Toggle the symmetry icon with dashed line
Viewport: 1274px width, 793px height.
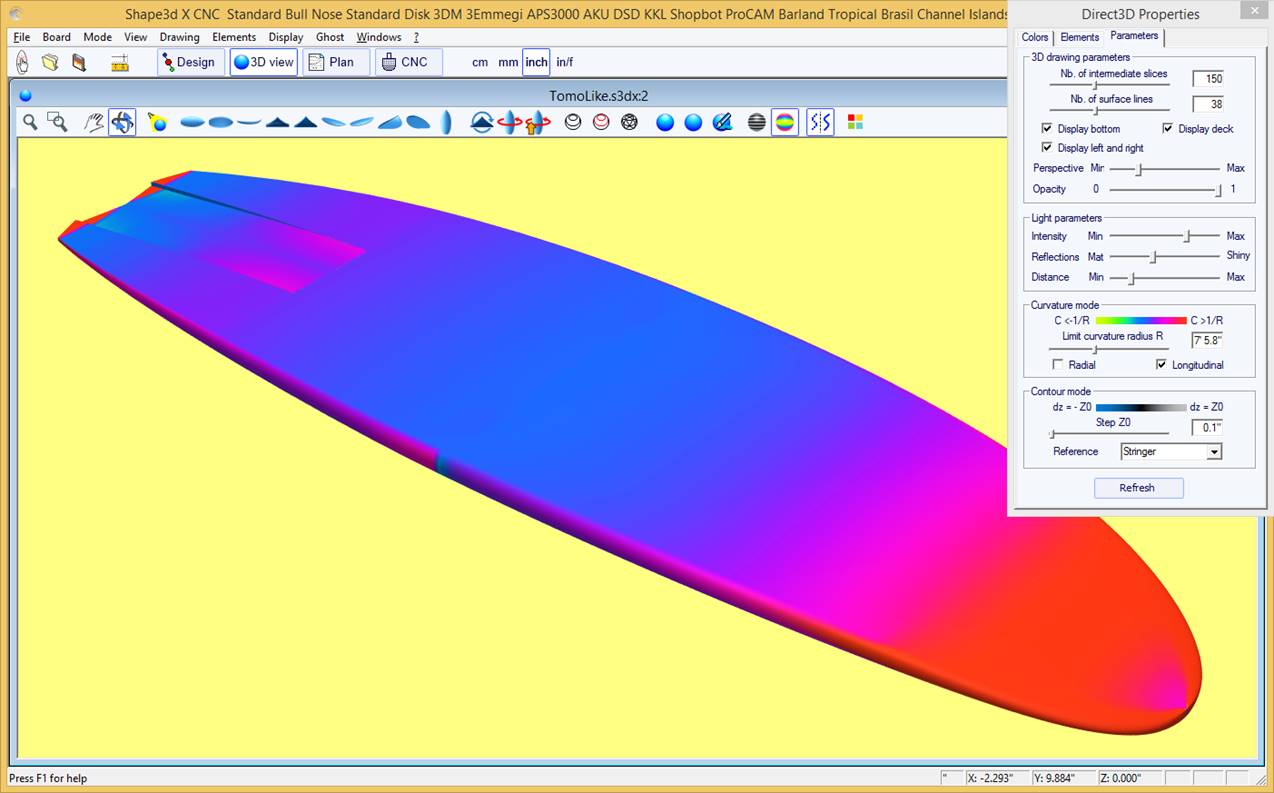coord(820,122)
